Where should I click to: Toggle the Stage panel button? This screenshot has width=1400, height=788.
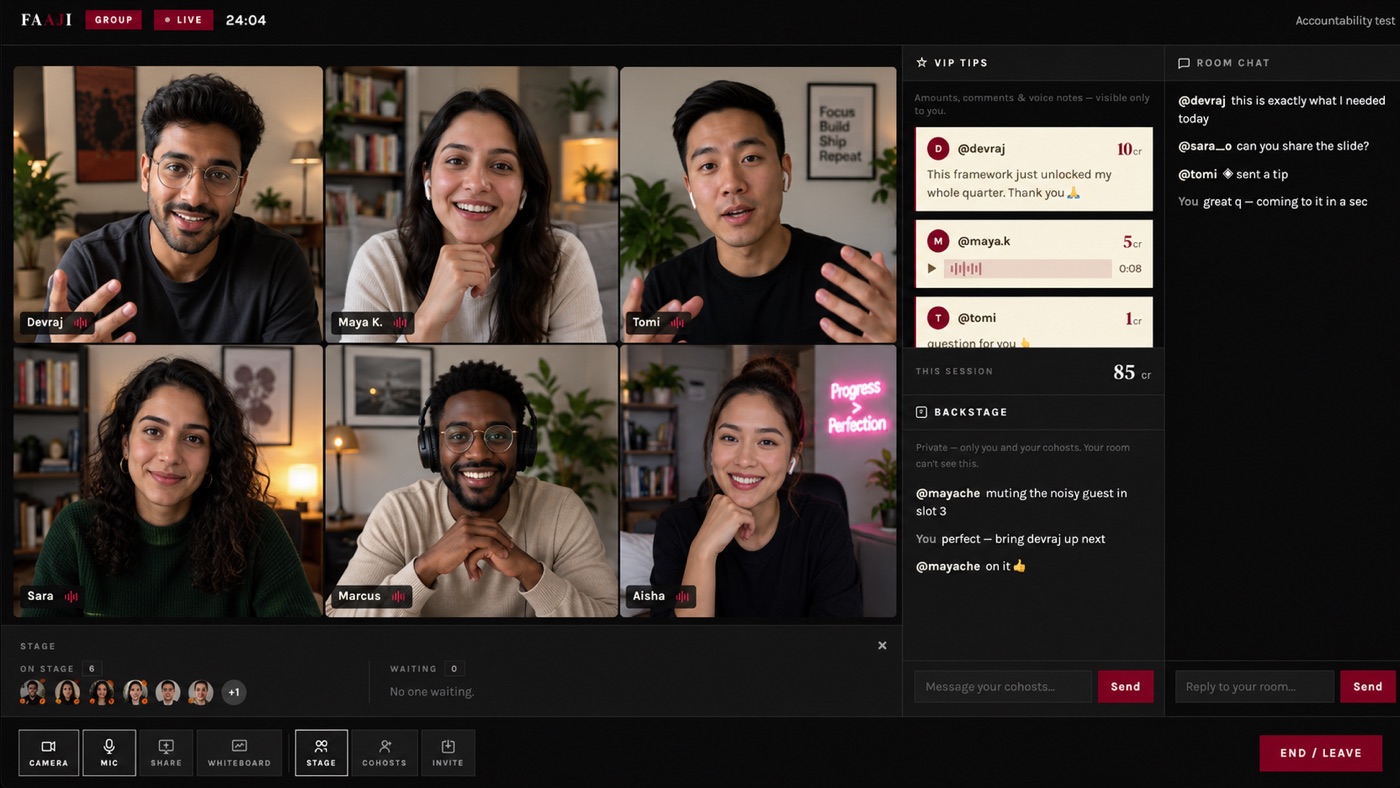[321, 753]
